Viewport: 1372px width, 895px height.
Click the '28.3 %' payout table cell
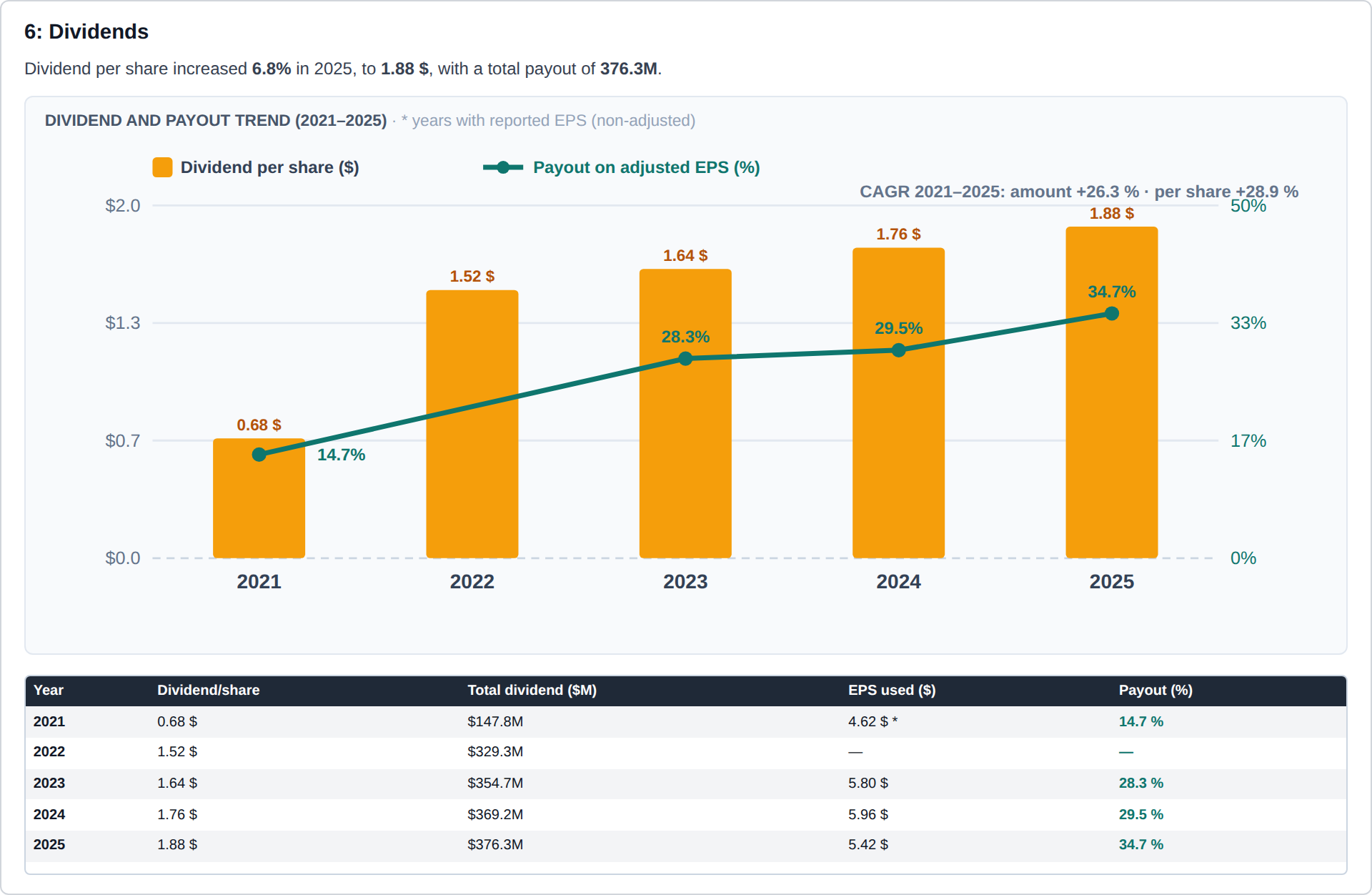tap(1141, 783)
